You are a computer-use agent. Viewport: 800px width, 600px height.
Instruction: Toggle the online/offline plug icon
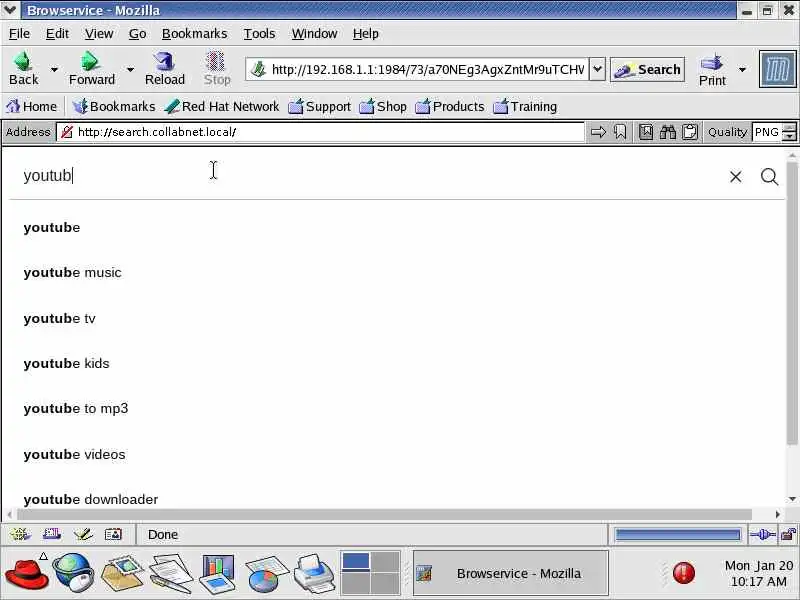[x=762, y=535]
